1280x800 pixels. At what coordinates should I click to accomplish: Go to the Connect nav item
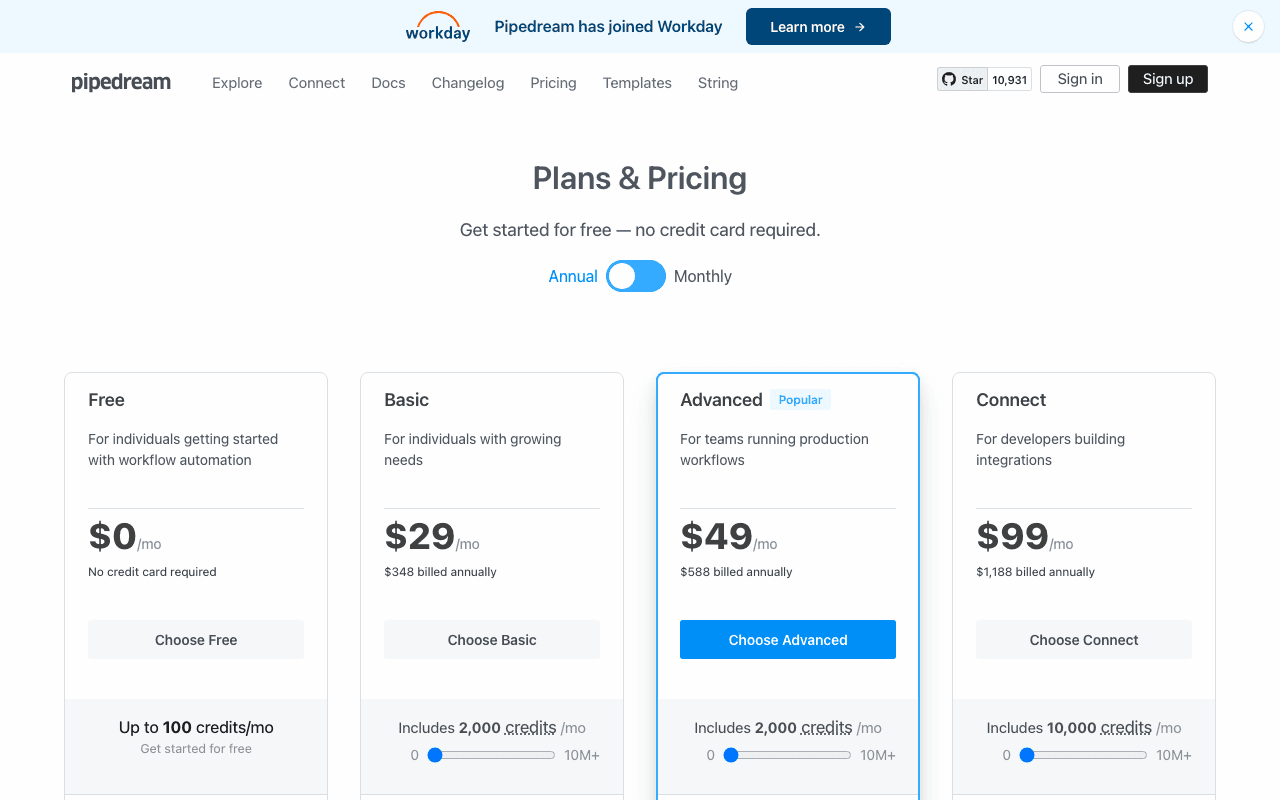click(316, 83)
